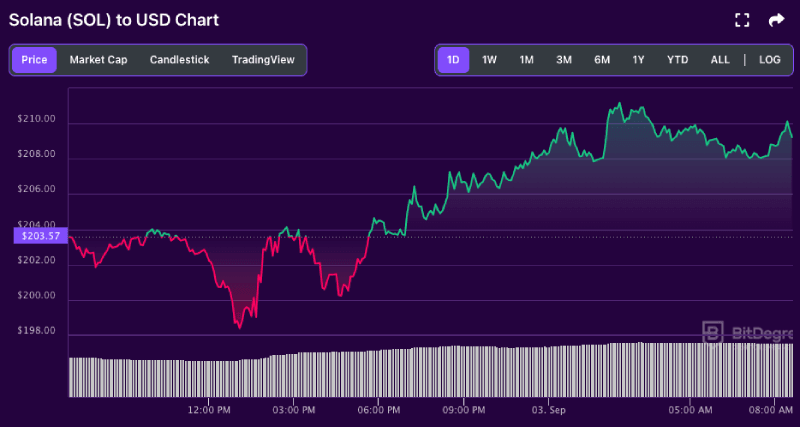Click the $198.00 axis label
The width and height of the screenshot is (800, 427).
pos(38,331)
